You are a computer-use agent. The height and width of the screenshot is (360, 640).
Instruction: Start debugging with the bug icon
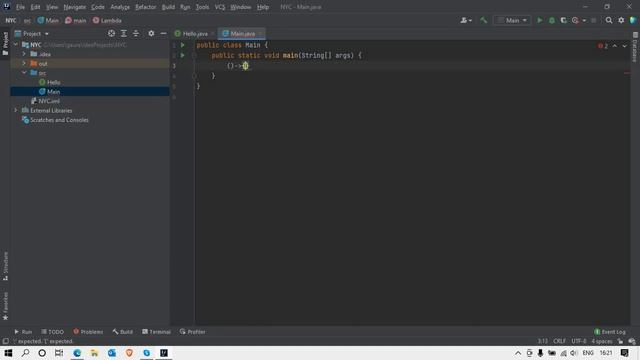click(x=552, y=20)
